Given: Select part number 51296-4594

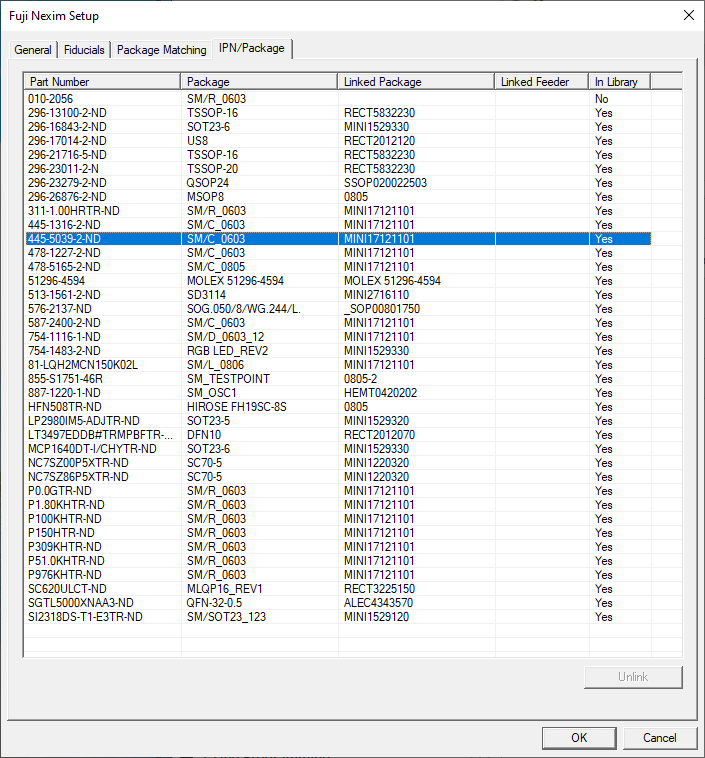Looking at the screenshot, I should [56, 281].
